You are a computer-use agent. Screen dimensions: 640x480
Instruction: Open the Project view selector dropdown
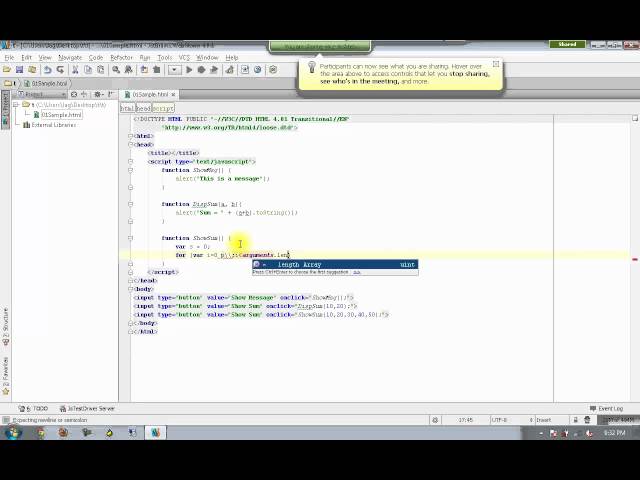[x=41, y=94]
